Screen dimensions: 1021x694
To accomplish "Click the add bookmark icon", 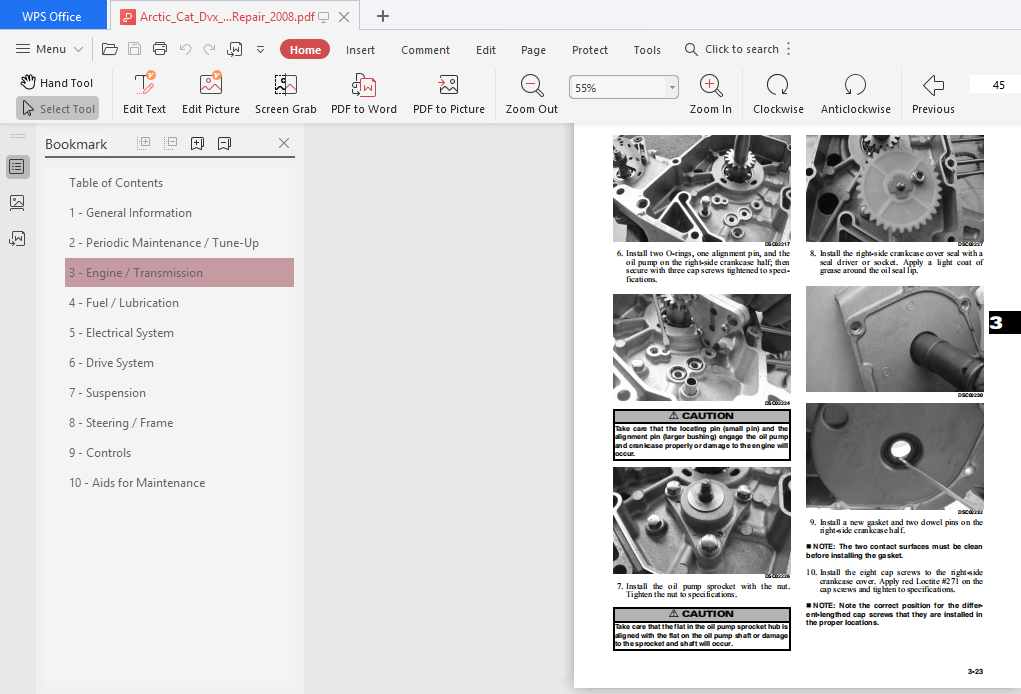I will pyautogui.click(x=197, y=143).
